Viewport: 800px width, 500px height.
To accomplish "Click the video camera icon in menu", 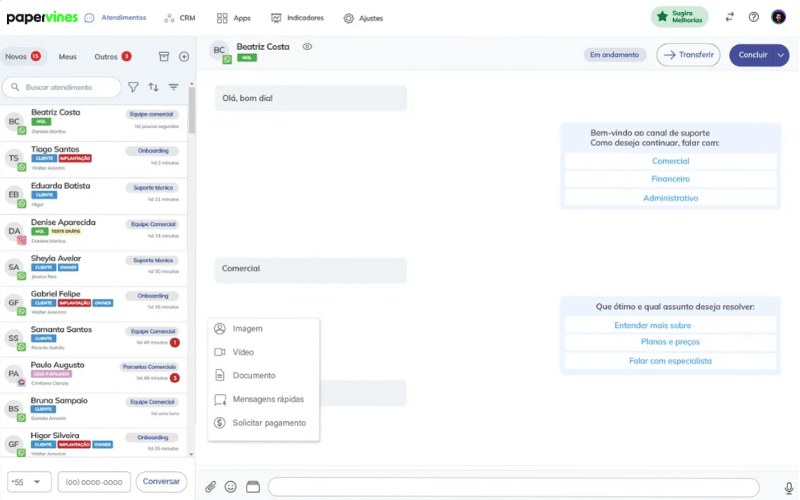I will (x=220, y=352).
